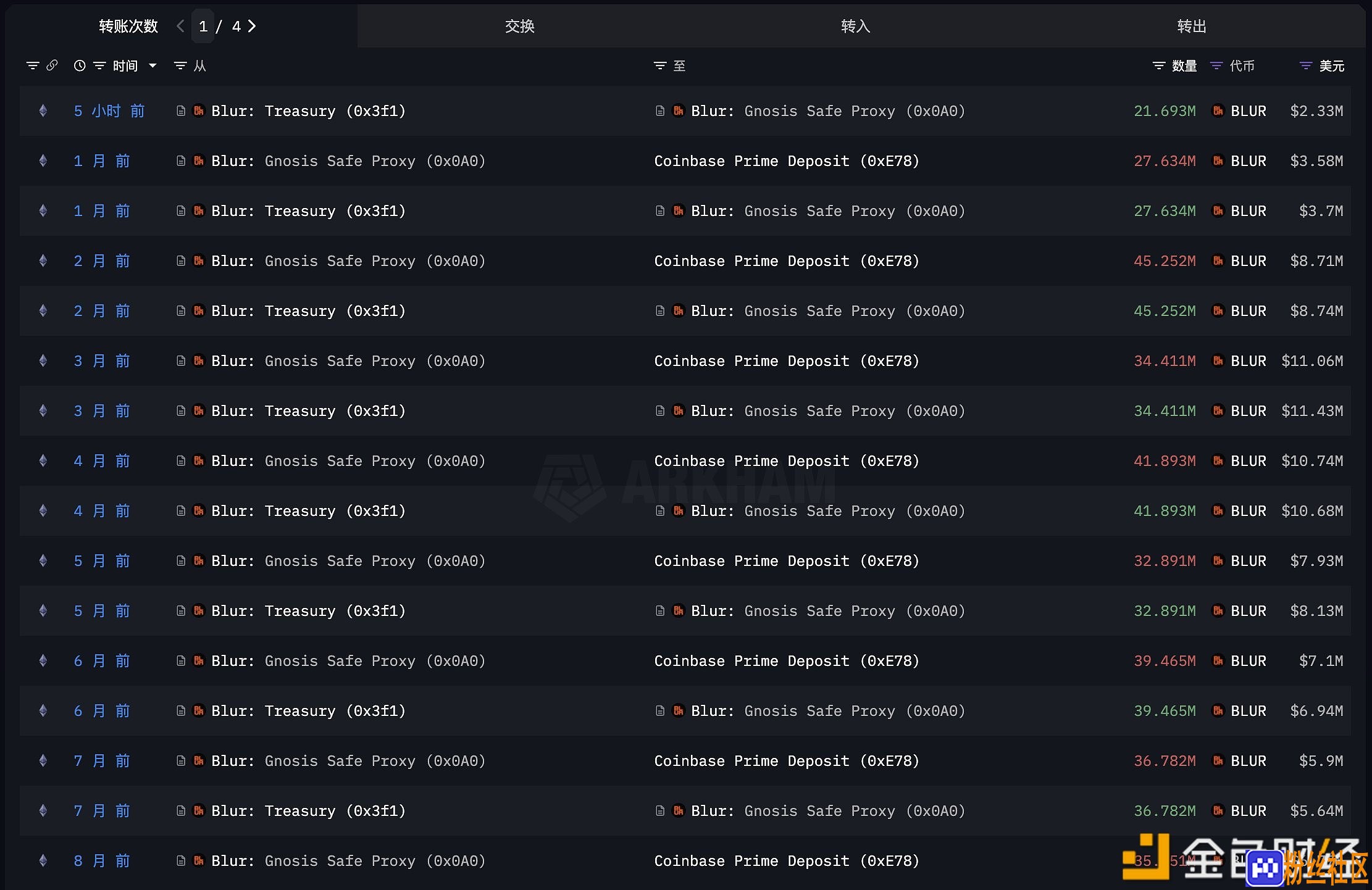
Task: Switch to the 转出 tab
Action: [x=1191, y=26]
